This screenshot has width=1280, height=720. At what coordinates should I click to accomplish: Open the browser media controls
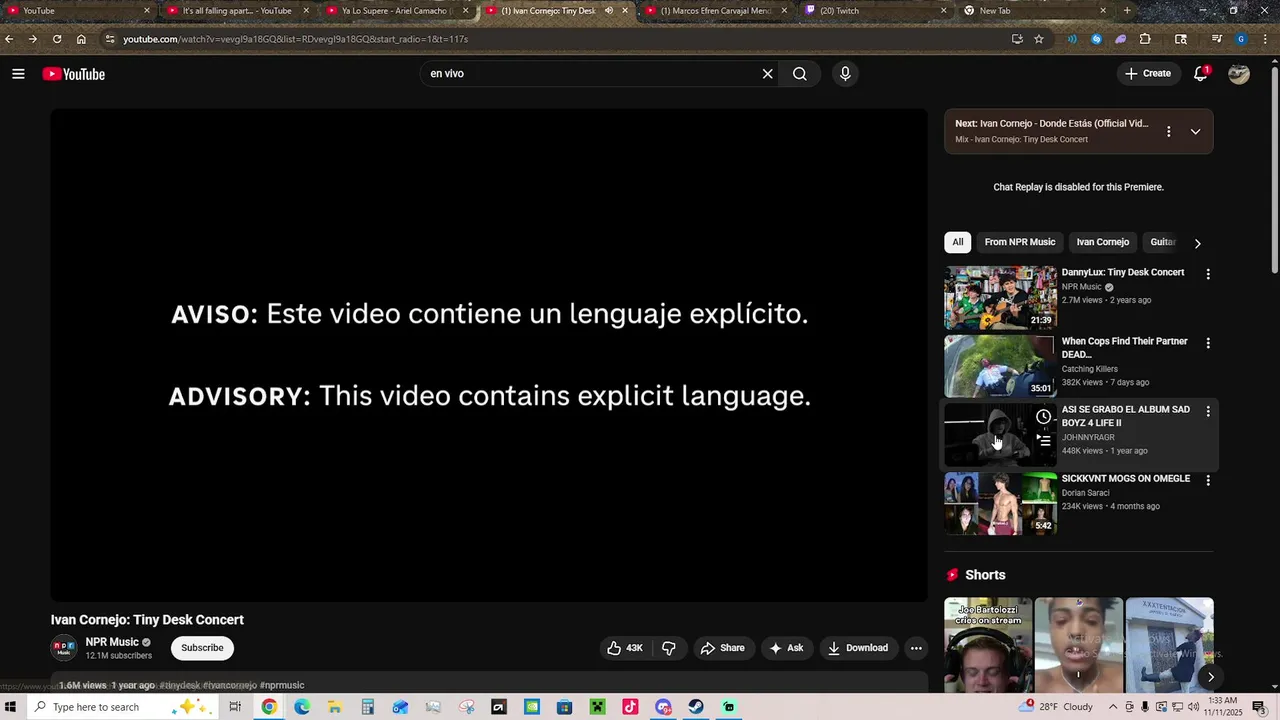pyautogui.click(x=1217, y=39)
